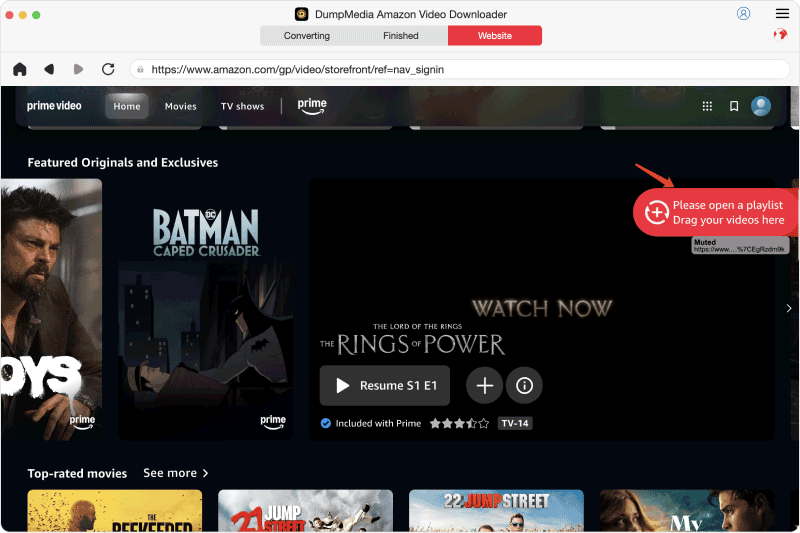The image size is (800, 533).
Task: Switch to the Finished tab
Action: click(401, 36)
